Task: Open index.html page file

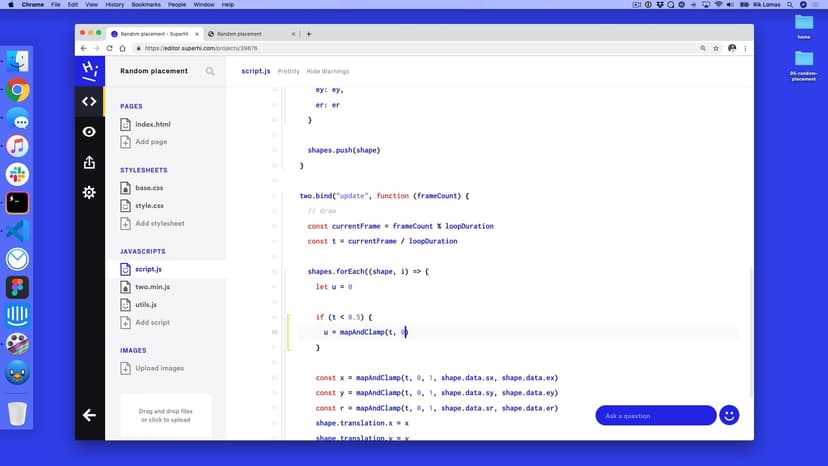Action: tap(152, 125)
